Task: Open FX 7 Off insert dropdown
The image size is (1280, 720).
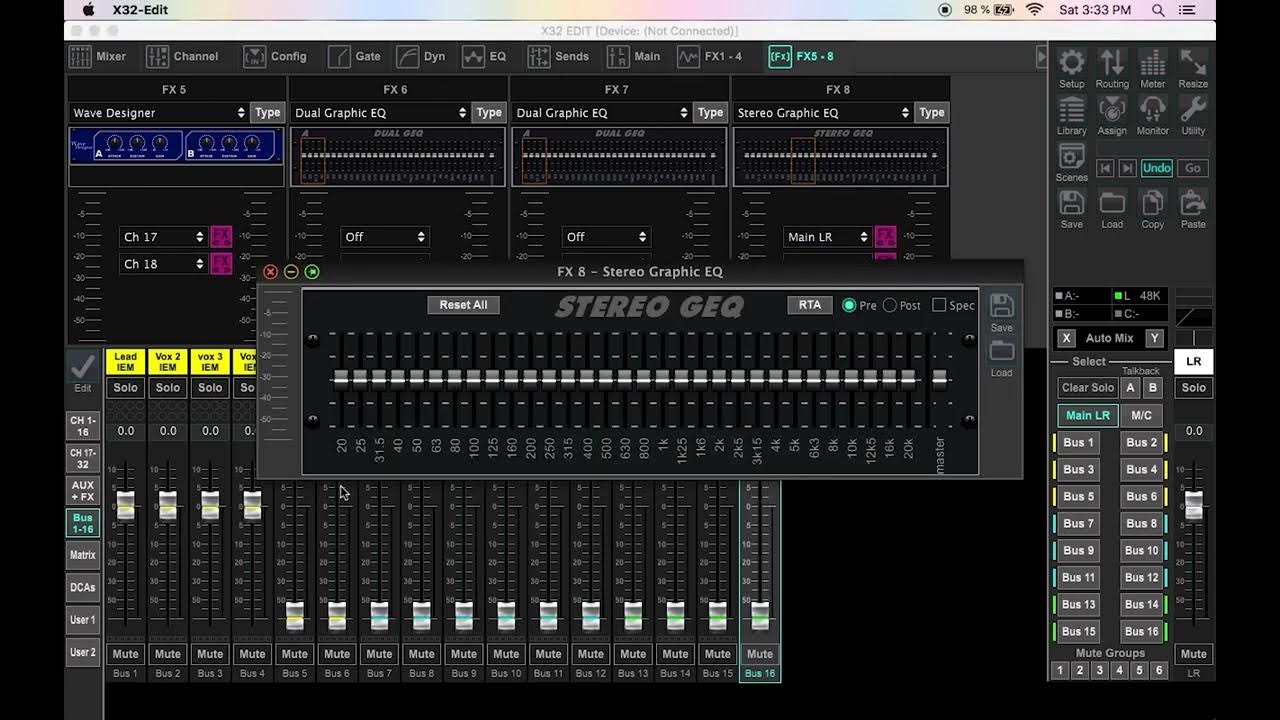Action: pos(607,237)
